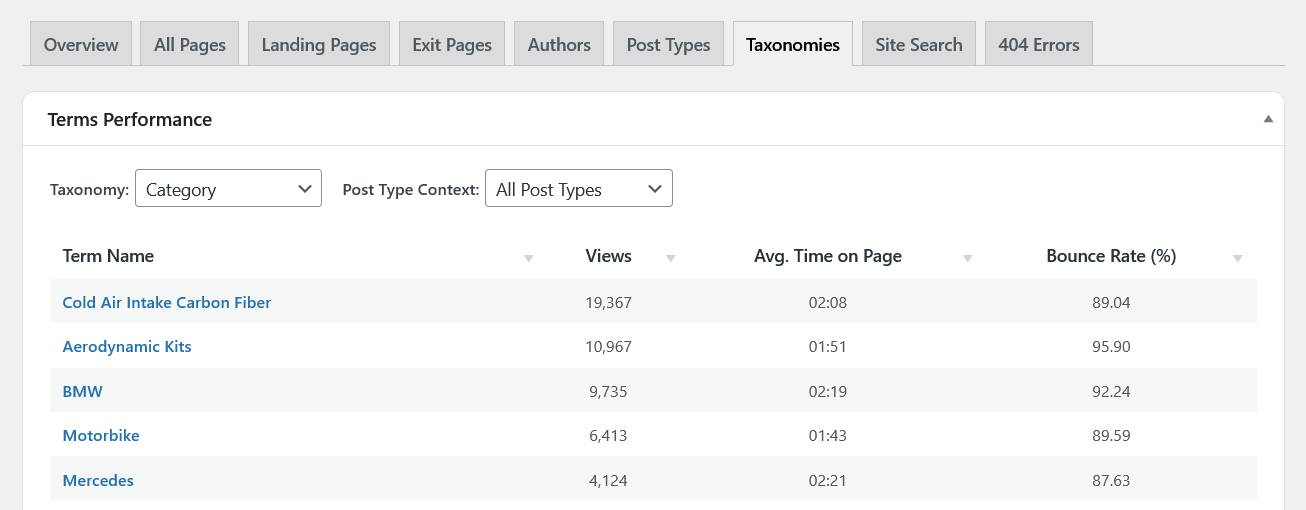1306x510 pixels.
Task: Click the 01:51 average time cell
Action: pos(828,346)
